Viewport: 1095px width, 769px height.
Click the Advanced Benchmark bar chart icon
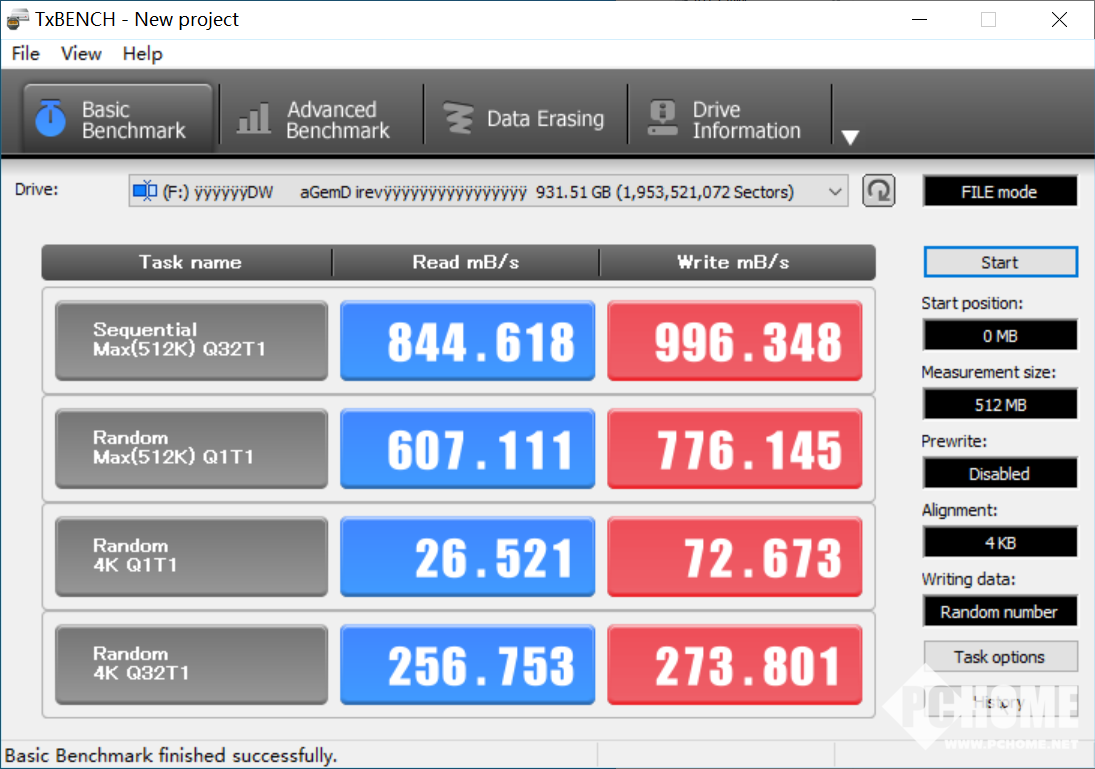[x=253, y=118]
